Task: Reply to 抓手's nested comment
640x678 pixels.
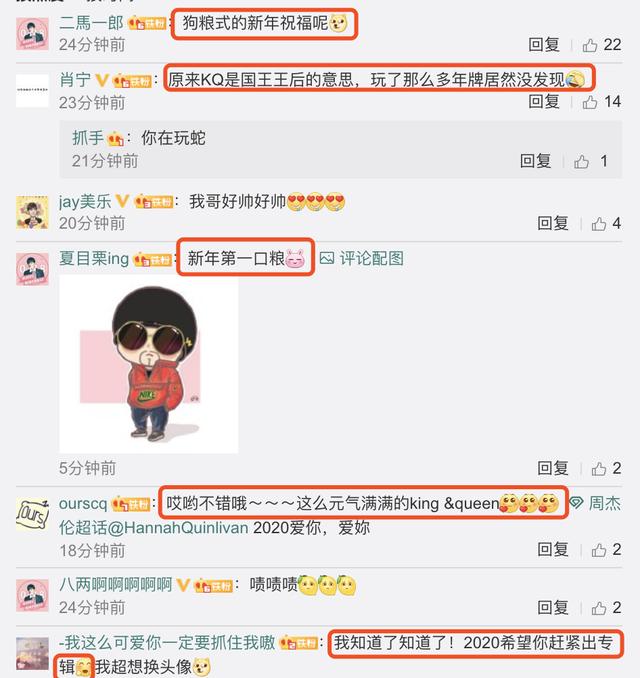Action: pyautogui.click(x=535, y=161)
